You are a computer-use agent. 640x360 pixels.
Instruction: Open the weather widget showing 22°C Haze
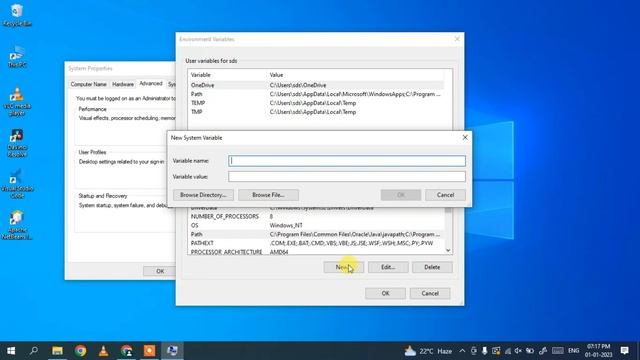[x=428, y=351]
